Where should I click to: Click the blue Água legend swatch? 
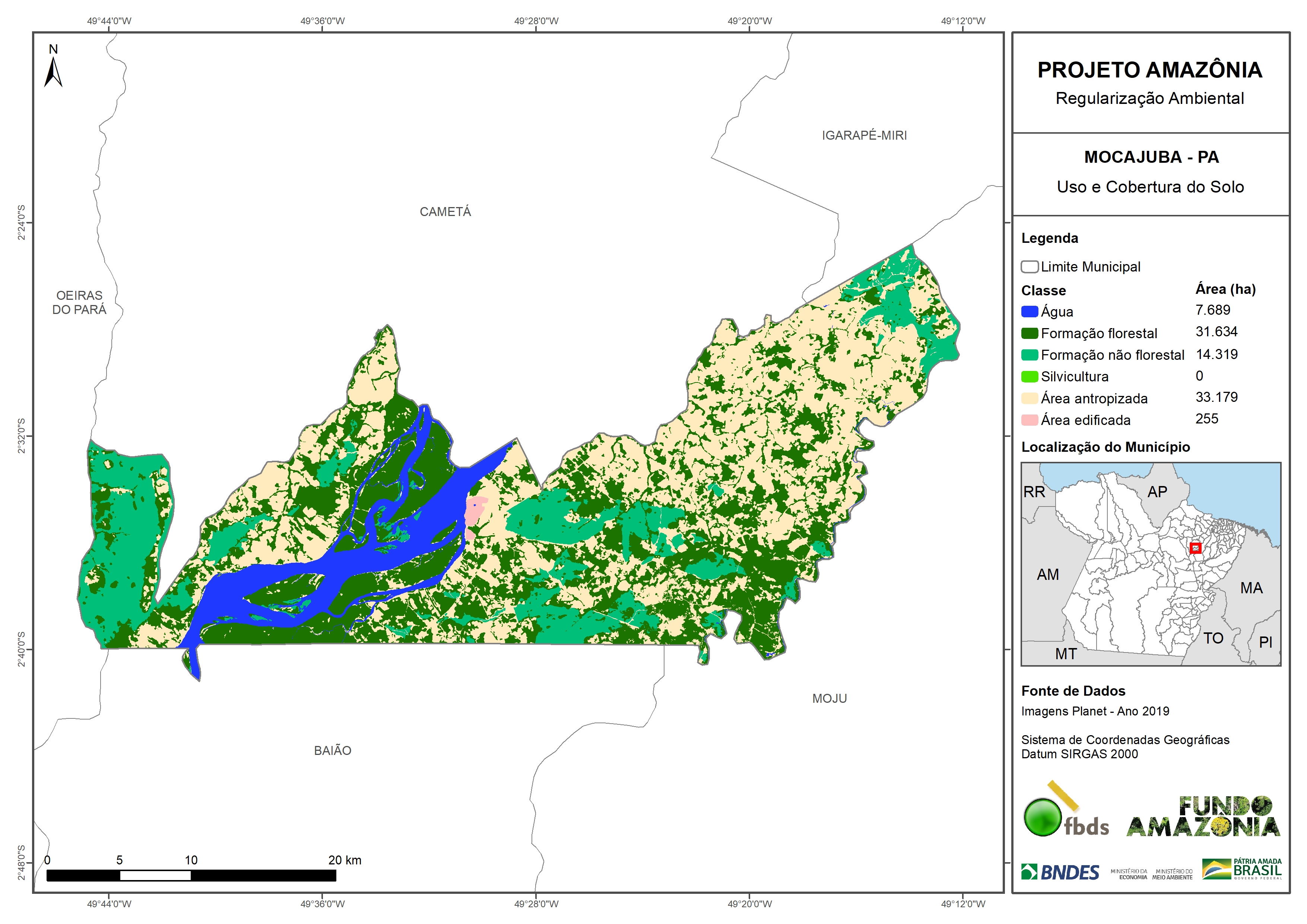click(1029, 311)
